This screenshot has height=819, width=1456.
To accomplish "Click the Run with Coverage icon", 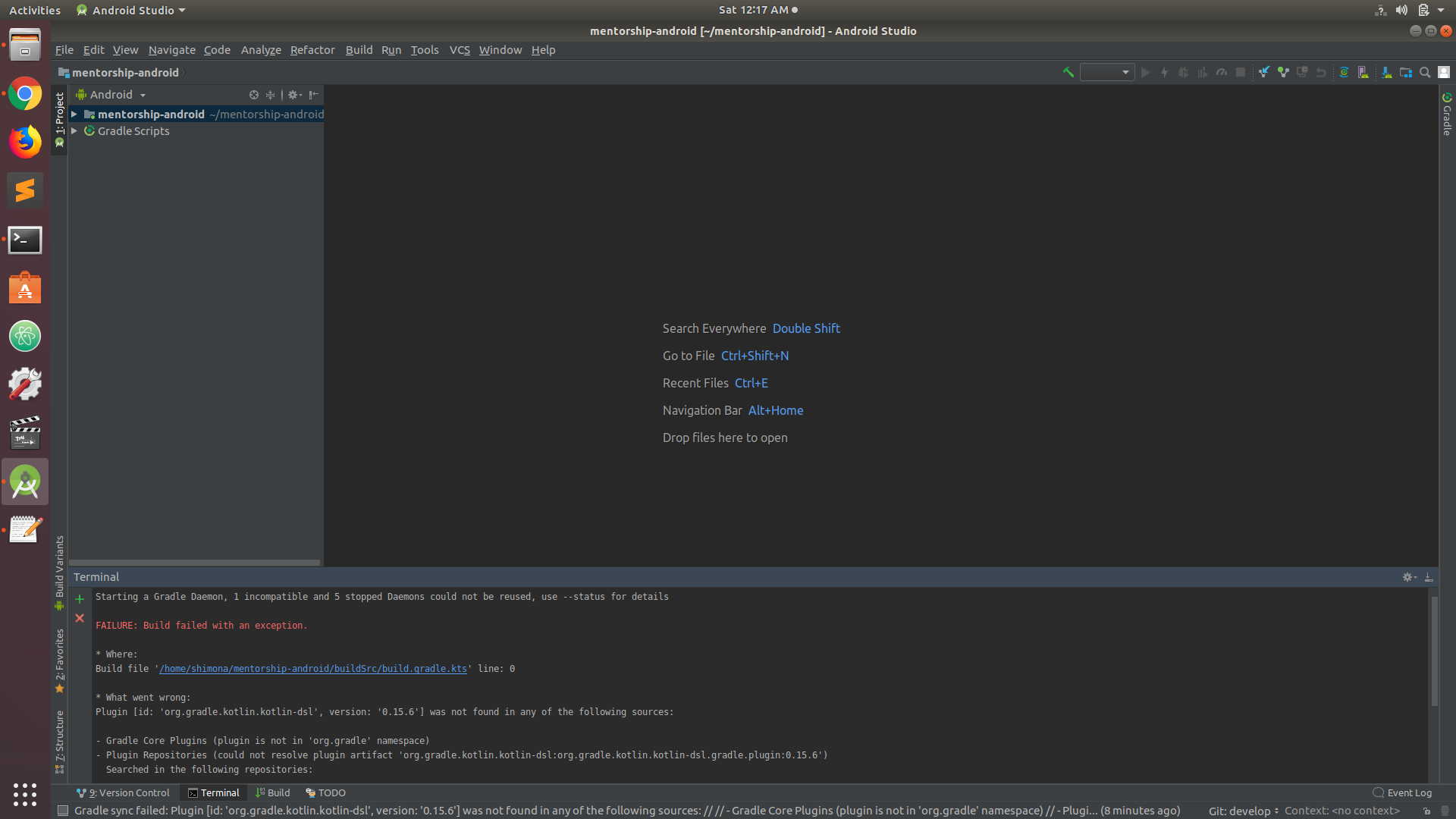I will pyautogui.click(x=1202, y=73).
